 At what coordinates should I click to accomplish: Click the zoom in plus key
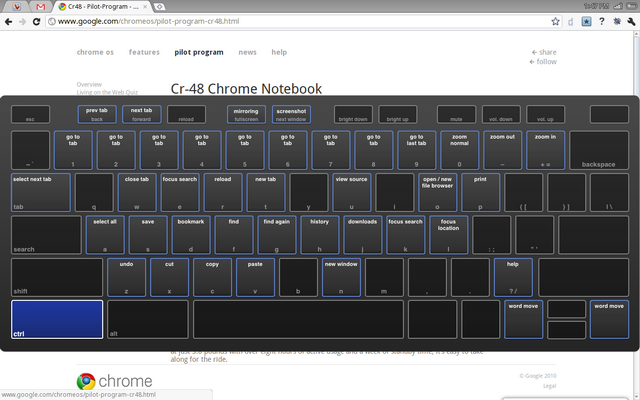coord(545,150)
